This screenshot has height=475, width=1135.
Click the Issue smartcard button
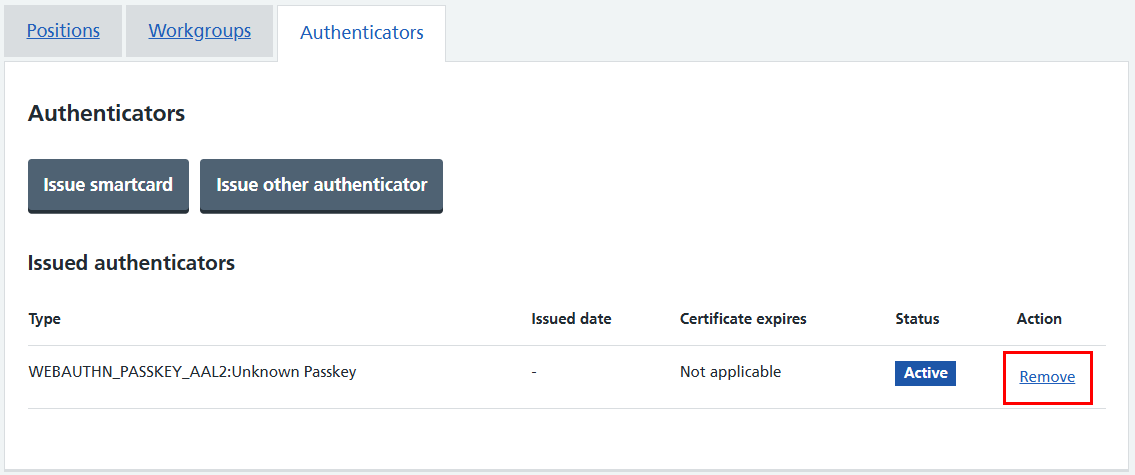108,185
